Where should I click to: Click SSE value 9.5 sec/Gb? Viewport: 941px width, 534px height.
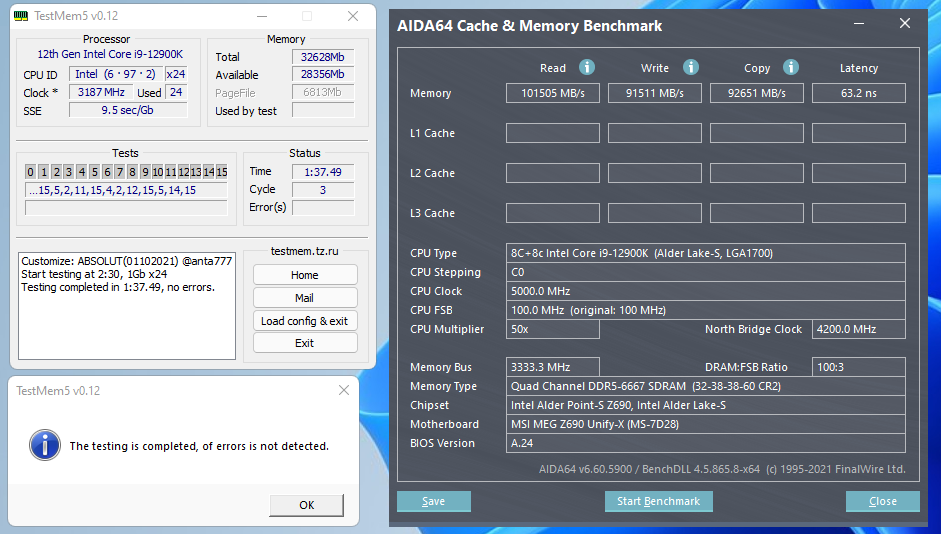(128, 110)
